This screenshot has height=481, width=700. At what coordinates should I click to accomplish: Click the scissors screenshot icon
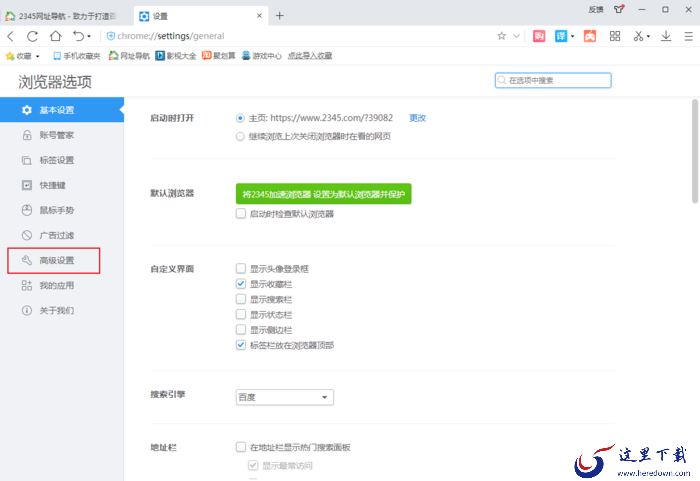[x=638, y=36]
